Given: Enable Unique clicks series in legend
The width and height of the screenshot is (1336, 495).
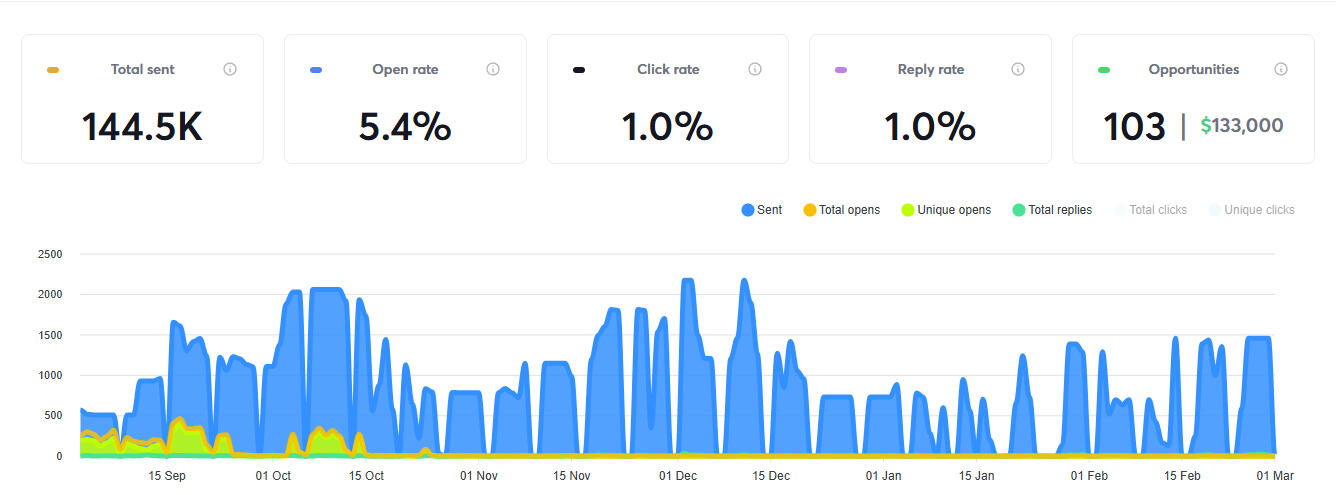Looking at the screenshot, I should point(1251,210).
